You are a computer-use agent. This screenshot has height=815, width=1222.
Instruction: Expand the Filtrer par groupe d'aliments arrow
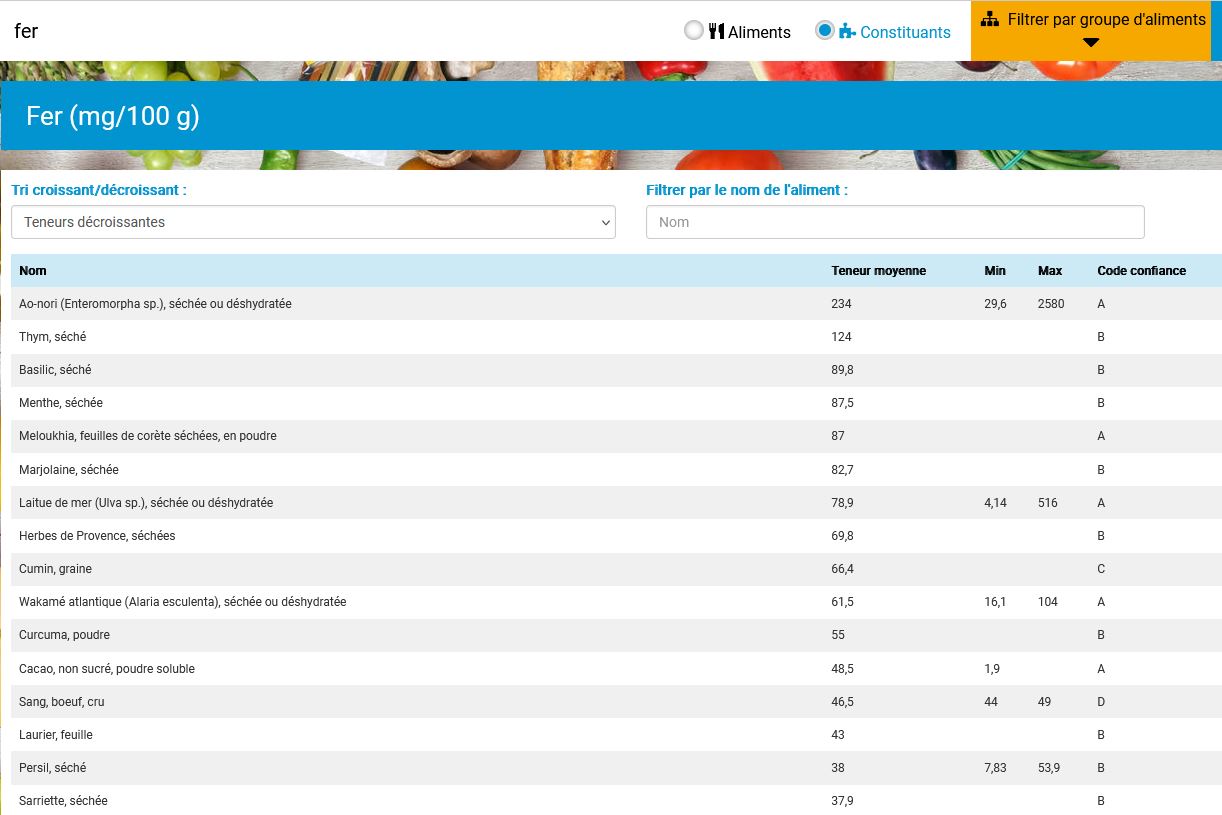(1091, 43)
